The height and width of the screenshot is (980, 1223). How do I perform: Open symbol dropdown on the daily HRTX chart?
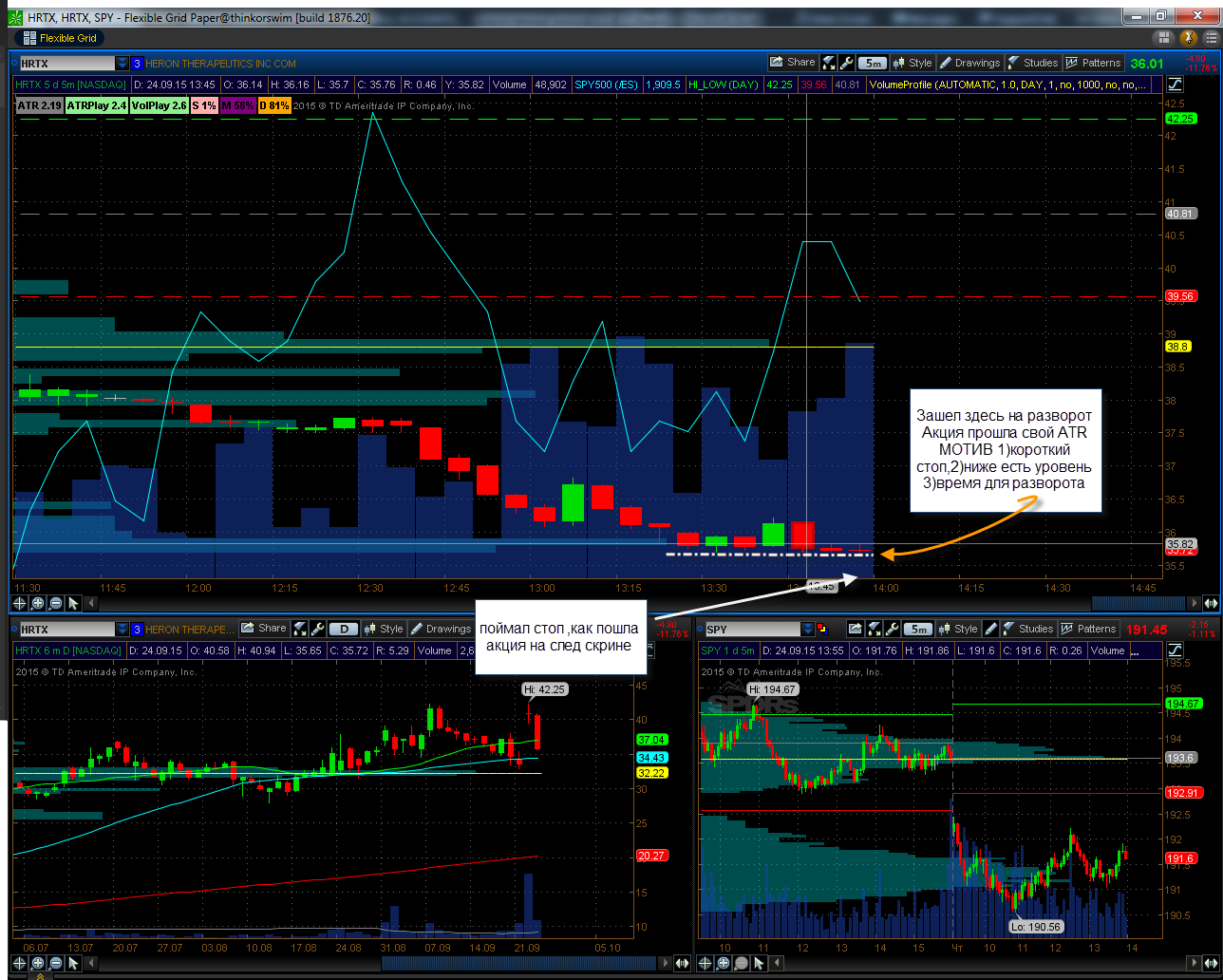(122, 629)
